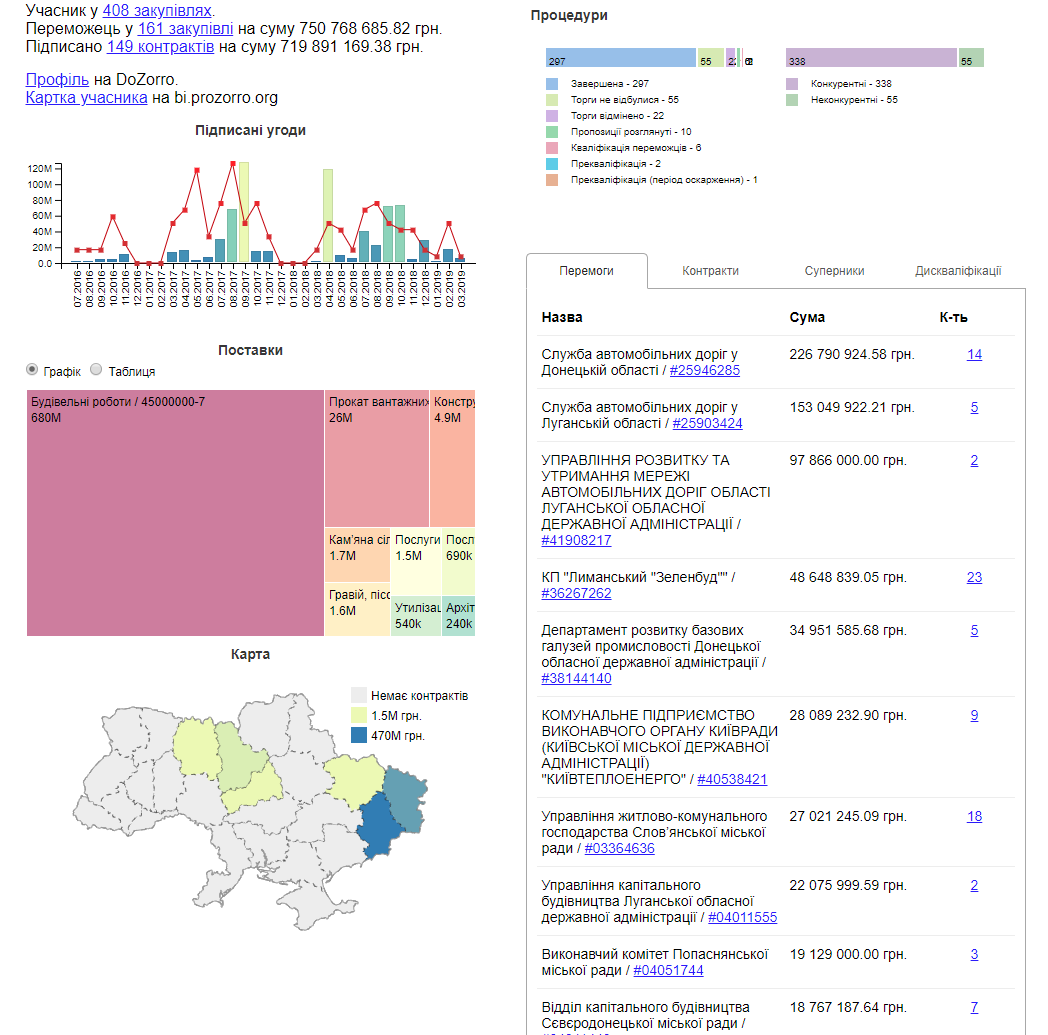Select the "Конкурентні - 338" legend square
This screenshot has width=1048, height=1035.
point(790,84)
